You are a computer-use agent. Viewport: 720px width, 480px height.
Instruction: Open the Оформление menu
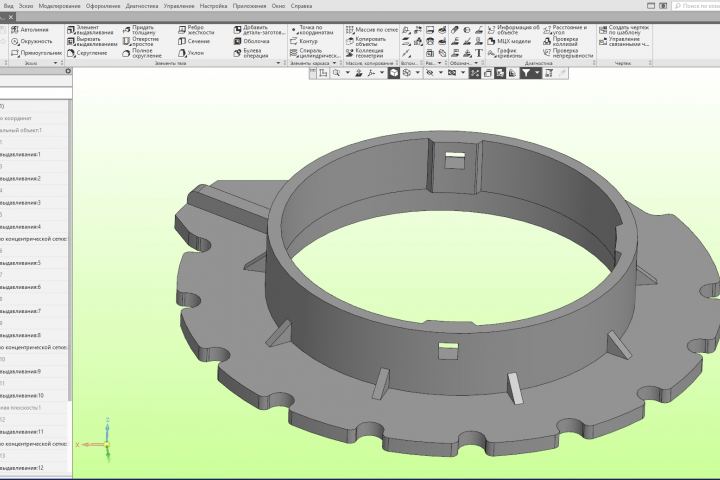pyautogui.click(x=103, y=6)
